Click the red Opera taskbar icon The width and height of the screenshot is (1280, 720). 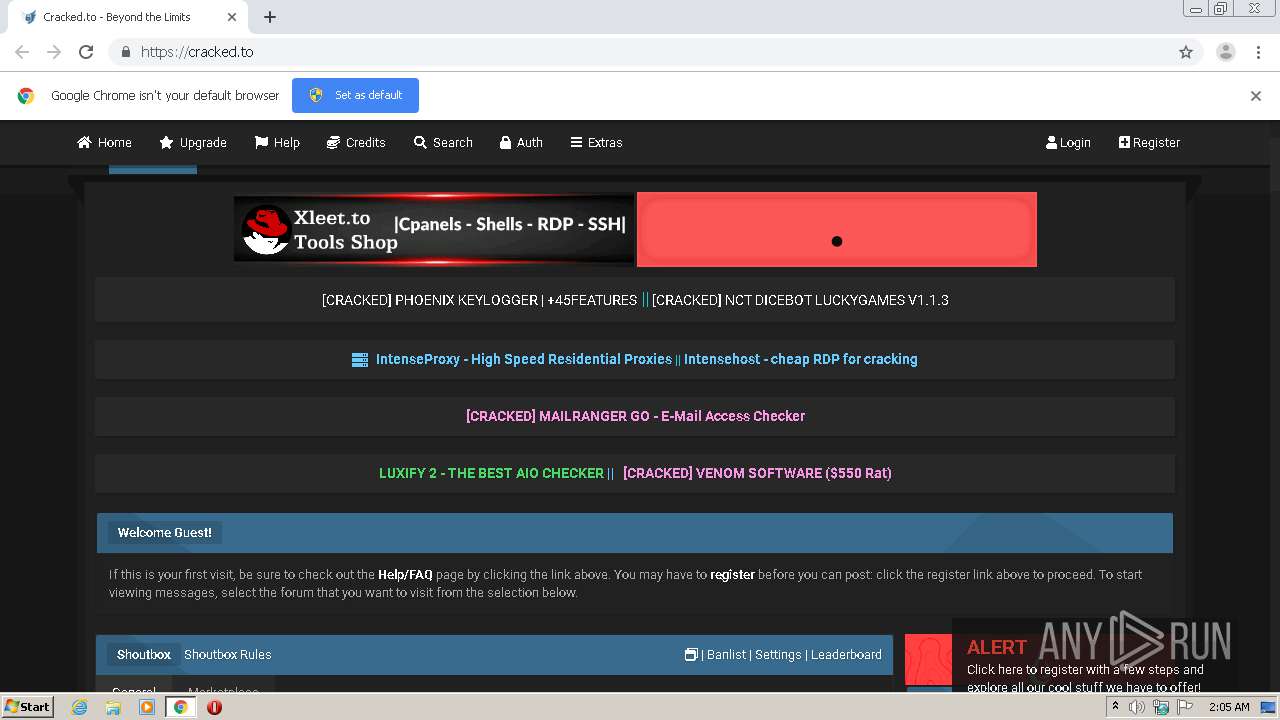click(214, 707)
